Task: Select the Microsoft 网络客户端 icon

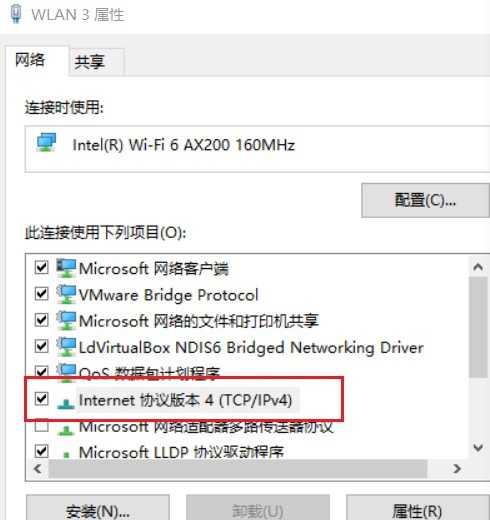Action: click(66, 268)
